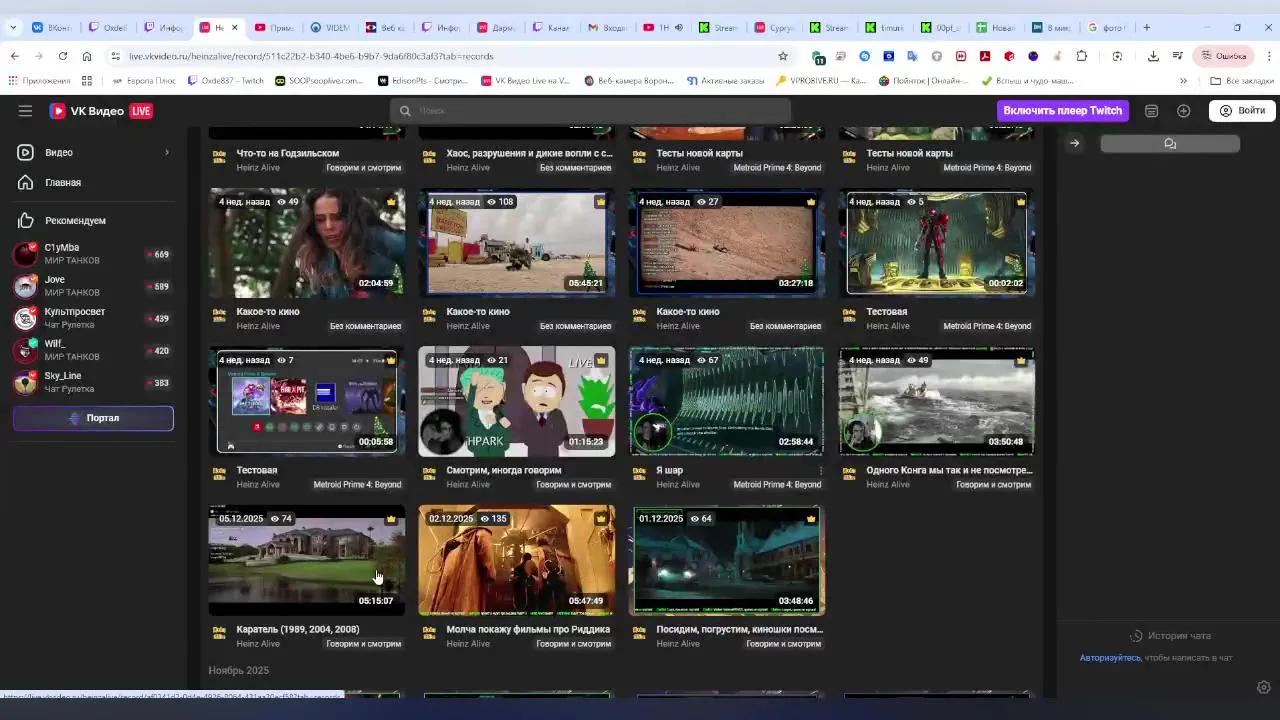Click Метroid Prime 4: Beyond tag under Я шар
The width and height of the screenshot is (1280, 720).
click(x=777, y=485)
